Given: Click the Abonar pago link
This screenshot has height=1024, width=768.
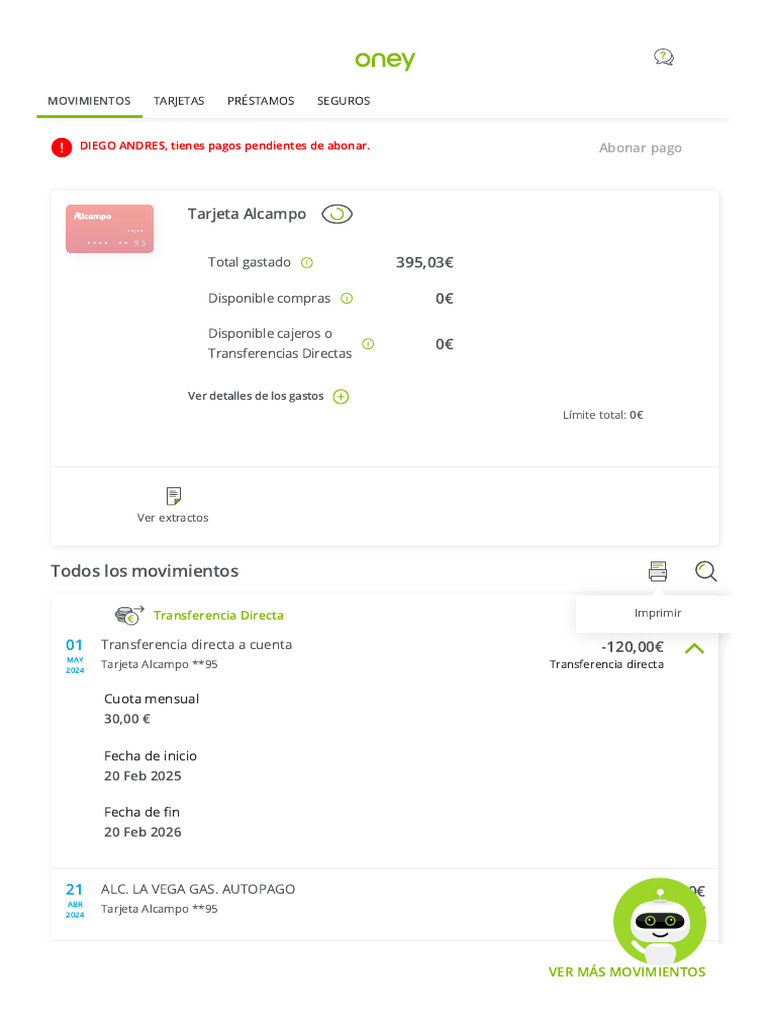Looking at the screenshot, I should coord(640,148).
